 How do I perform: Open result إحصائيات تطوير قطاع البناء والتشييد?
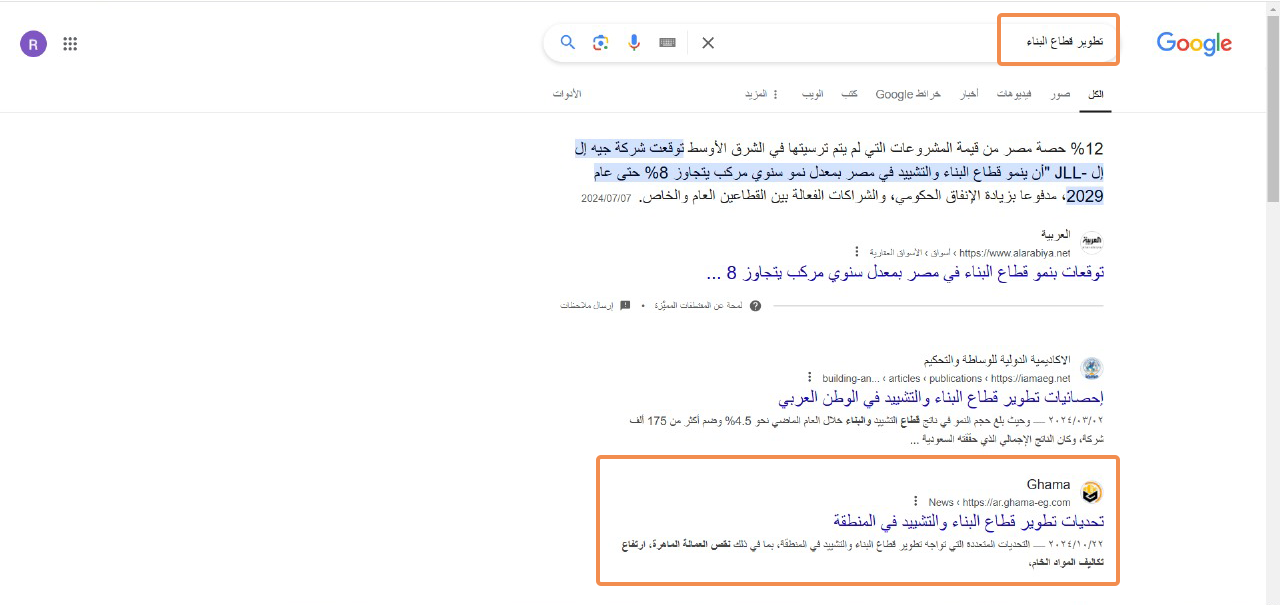942,398
